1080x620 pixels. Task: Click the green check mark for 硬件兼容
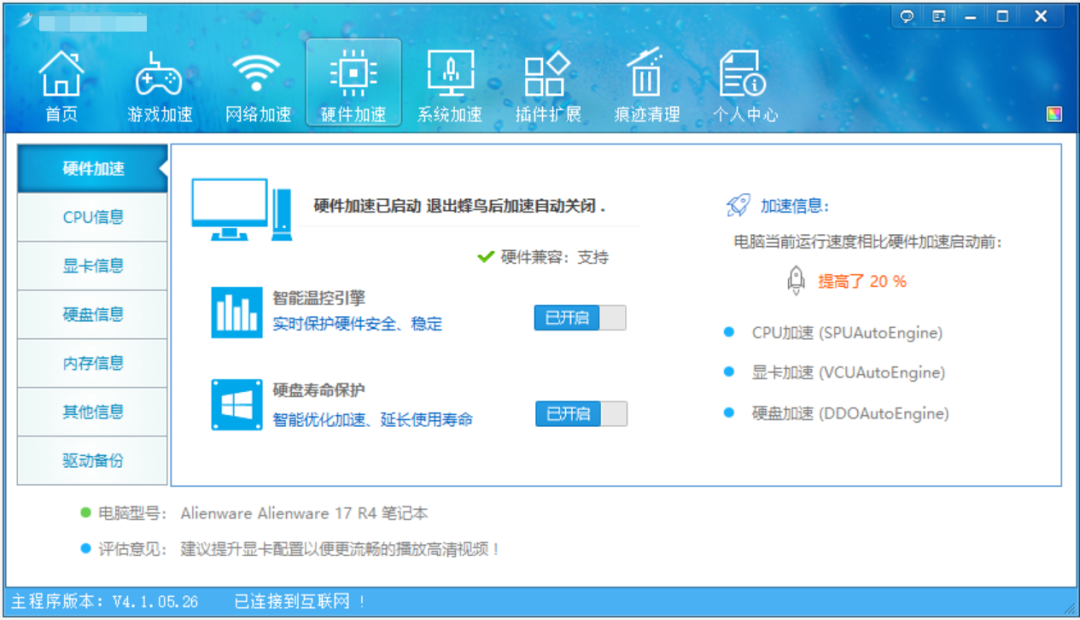point(486,257)
